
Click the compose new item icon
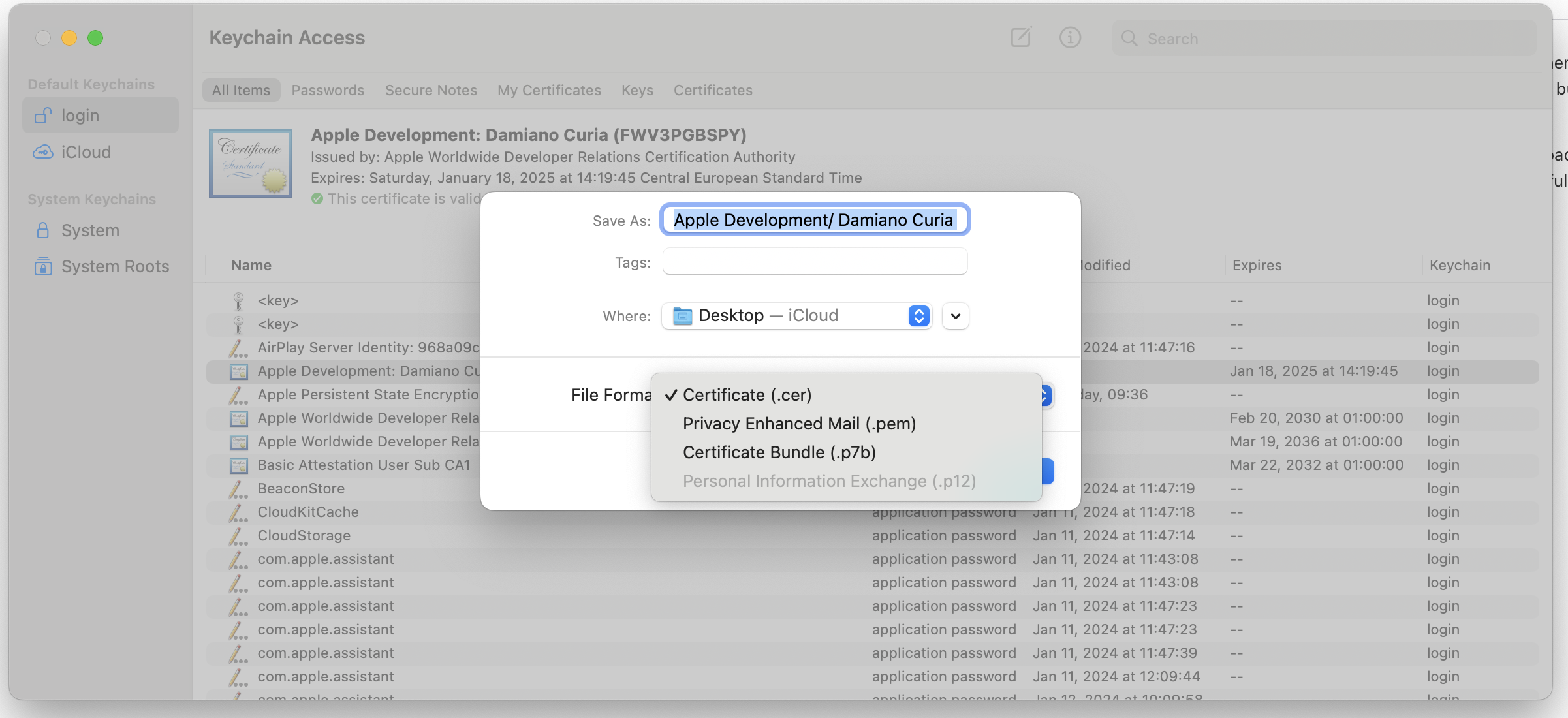1020,38
